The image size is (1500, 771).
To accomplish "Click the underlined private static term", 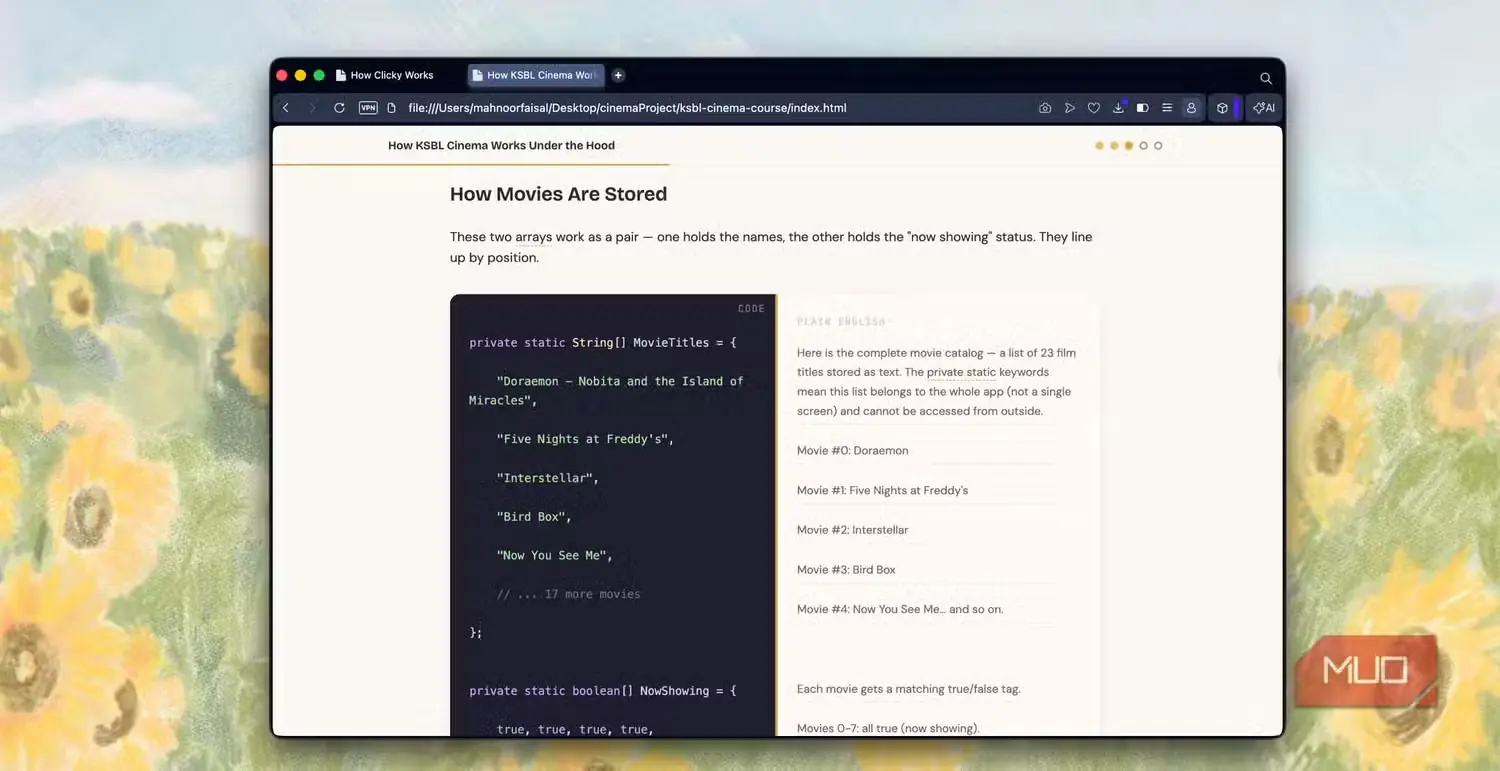I will [961, 372].
